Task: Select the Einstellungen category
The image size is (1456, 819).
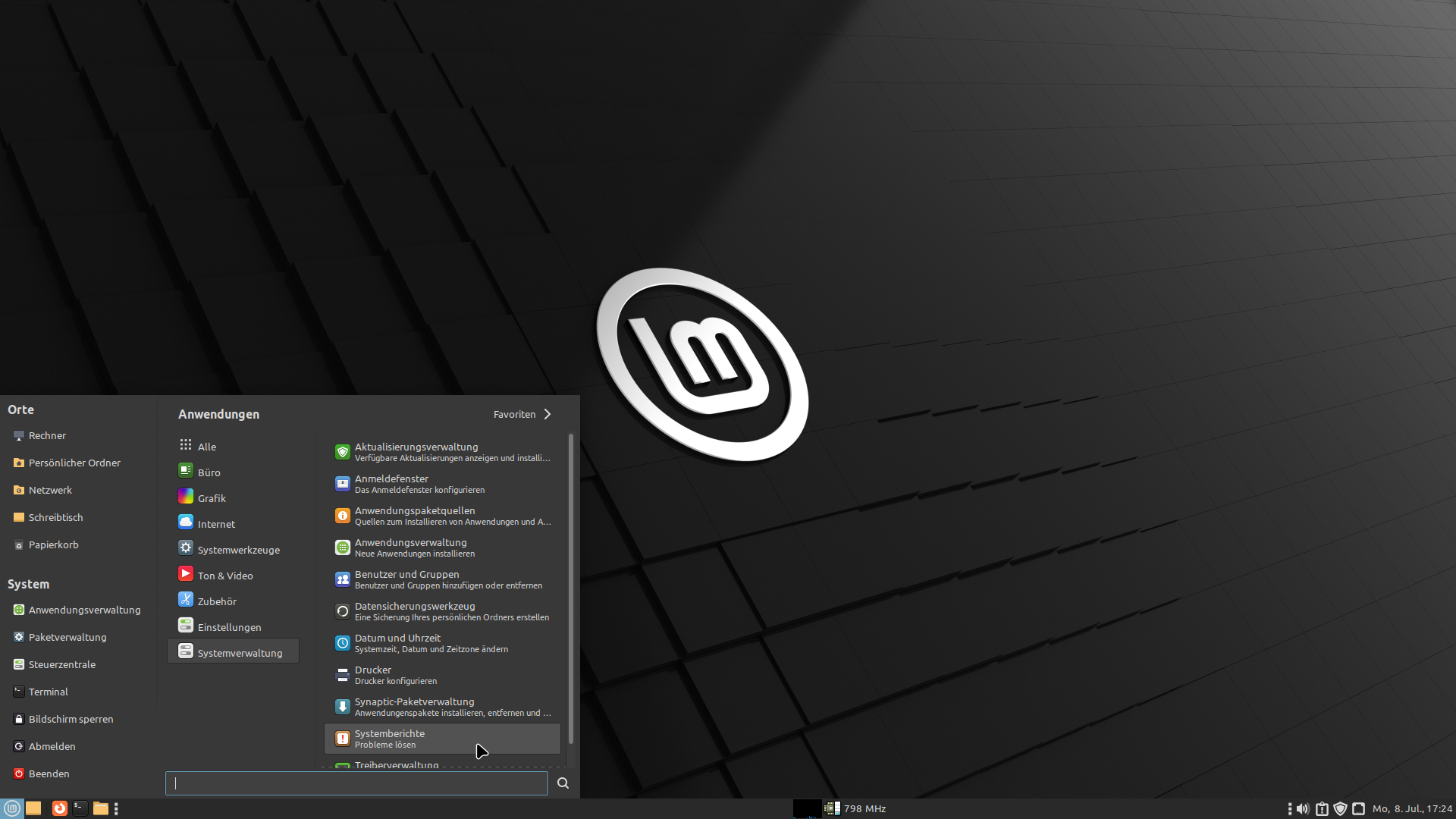Action: pyautogui.click(x=229, y=627)
